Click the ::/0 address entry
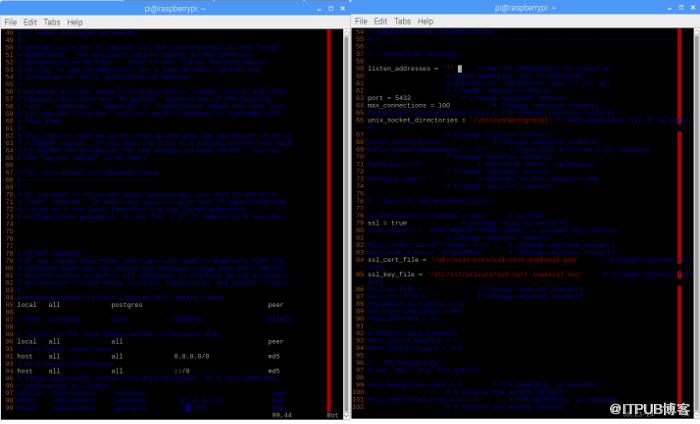The height and width of the screenshot is (424, 700). pos(182,371)
